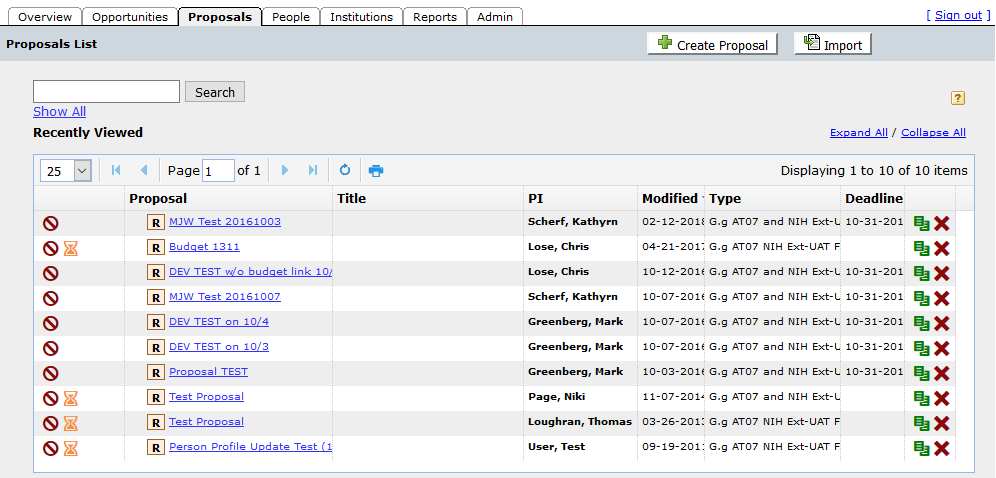996x478 pixels.
Task: Switch to the Opportunities tab
Action: 128,17
